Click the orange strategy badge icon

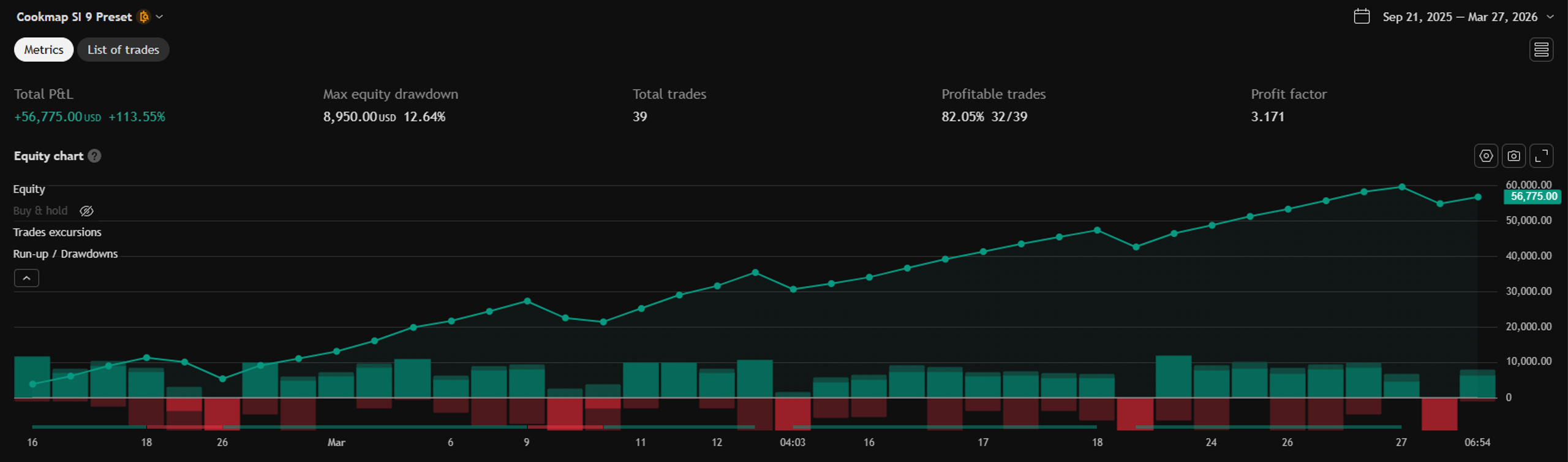tap(144, 17)
